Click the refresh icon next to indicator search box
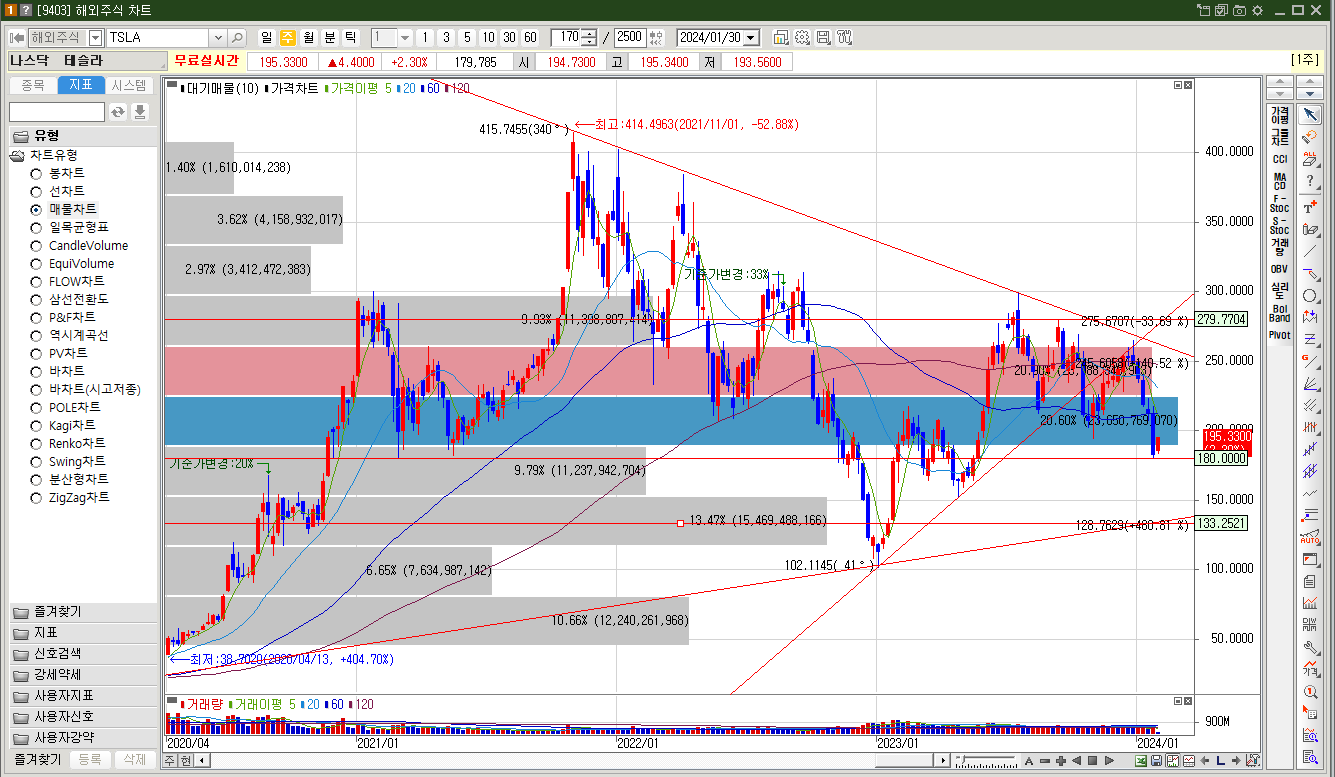 pos(118,111)
